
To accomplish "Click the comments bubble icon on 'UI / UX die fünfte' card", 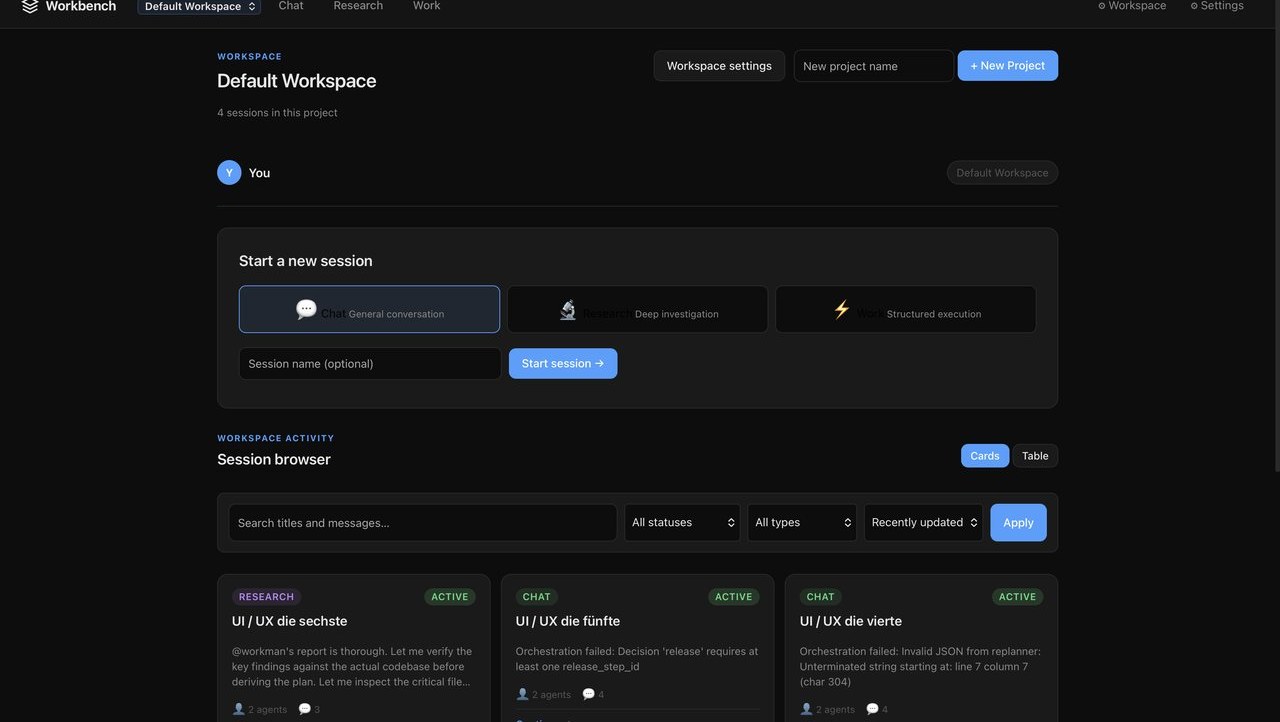I will tap(589, 694).
